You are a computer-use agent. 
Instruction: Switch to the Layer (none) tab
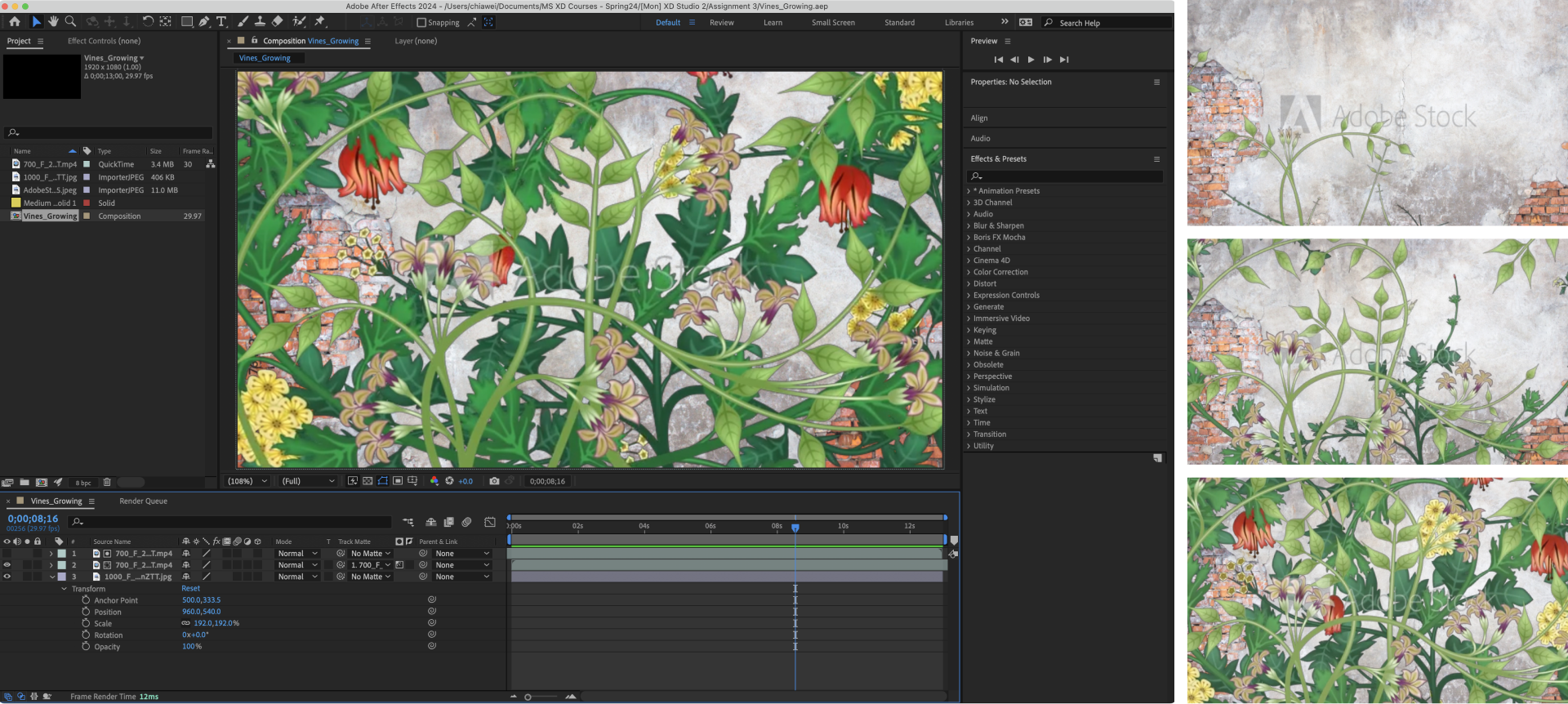pos(416,41)
